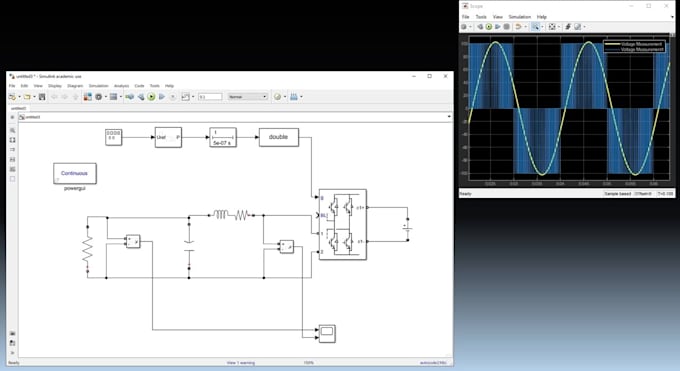Click Cursor Measurements icon in Scope
This screenshot has height=371, width=680.
pyautogui.click(x=578, y=26)
